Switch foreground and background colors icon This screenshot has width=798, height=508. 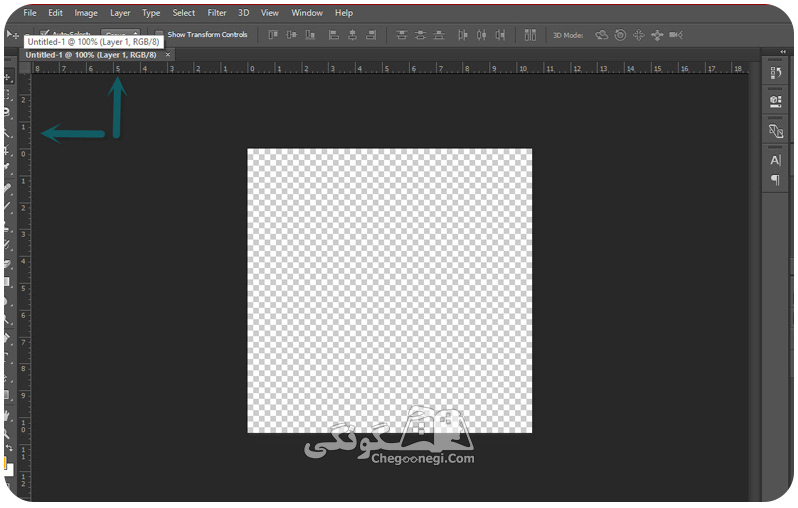pos(9,448)
